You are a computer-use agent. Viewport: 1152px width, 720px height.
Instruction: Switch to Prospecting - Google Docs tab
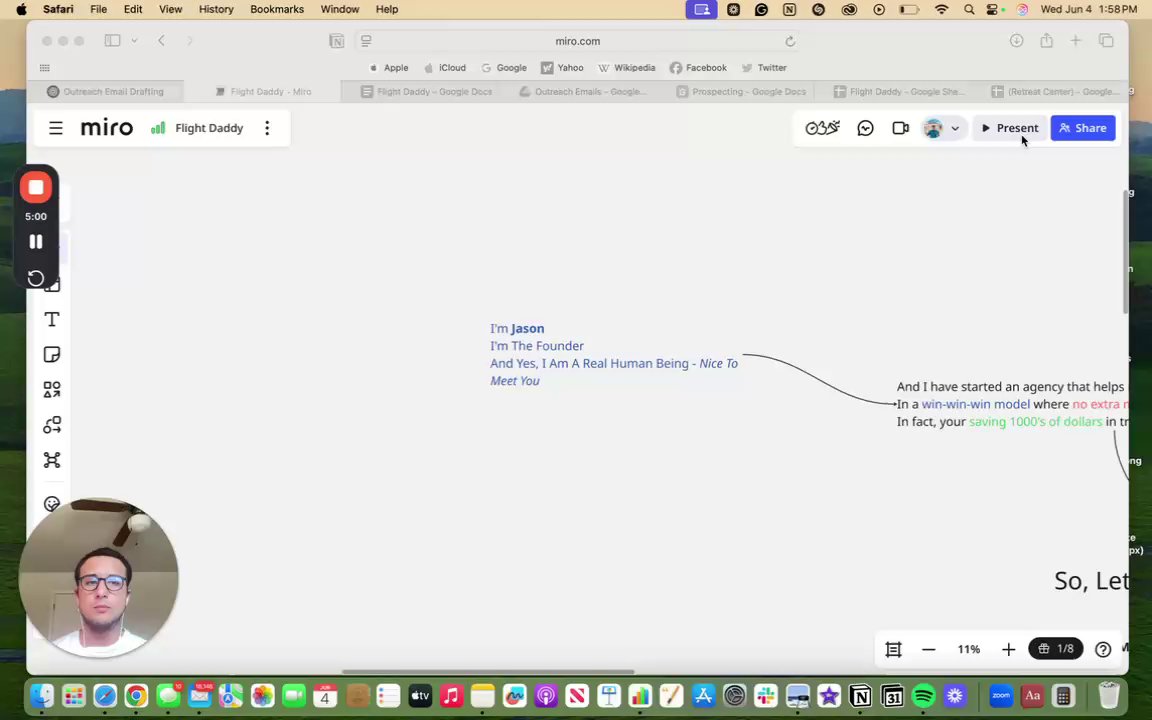(741, 92)
